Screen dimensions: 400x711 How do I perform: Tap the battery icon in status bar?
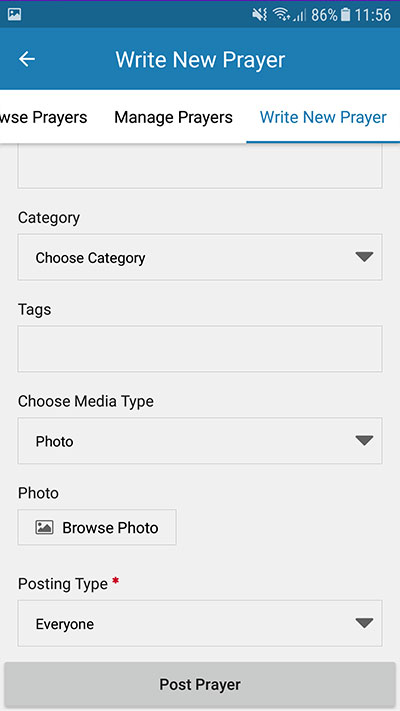pos(346,15)
